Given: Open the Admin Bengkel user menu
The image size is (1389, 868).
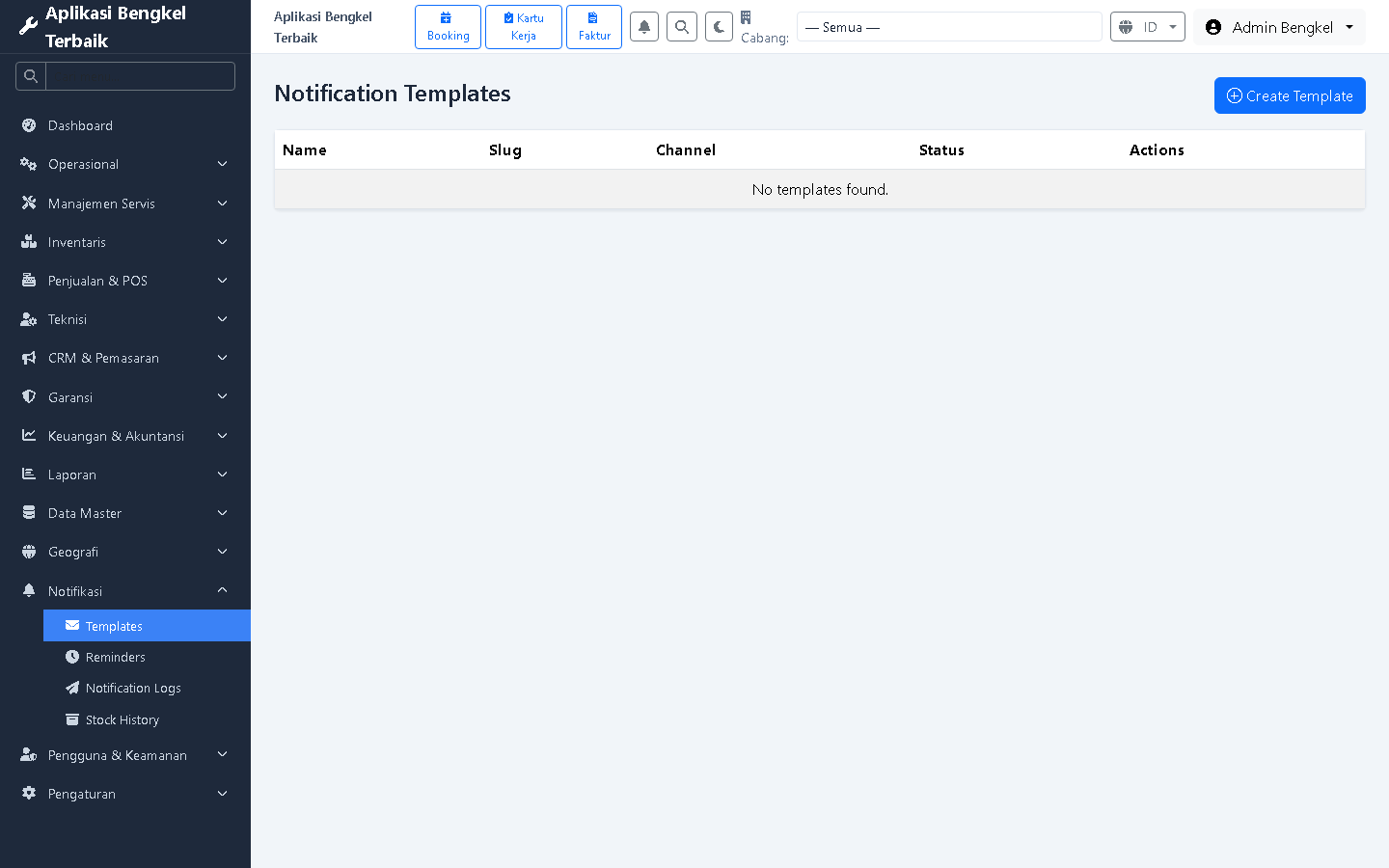Looking at the screenshot, I should click(1280, 27).
